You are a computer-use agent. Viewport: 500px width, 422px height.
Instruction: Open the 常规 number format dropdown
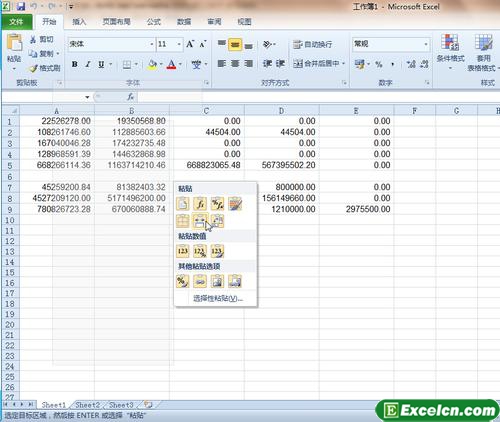tap(426, 44)
